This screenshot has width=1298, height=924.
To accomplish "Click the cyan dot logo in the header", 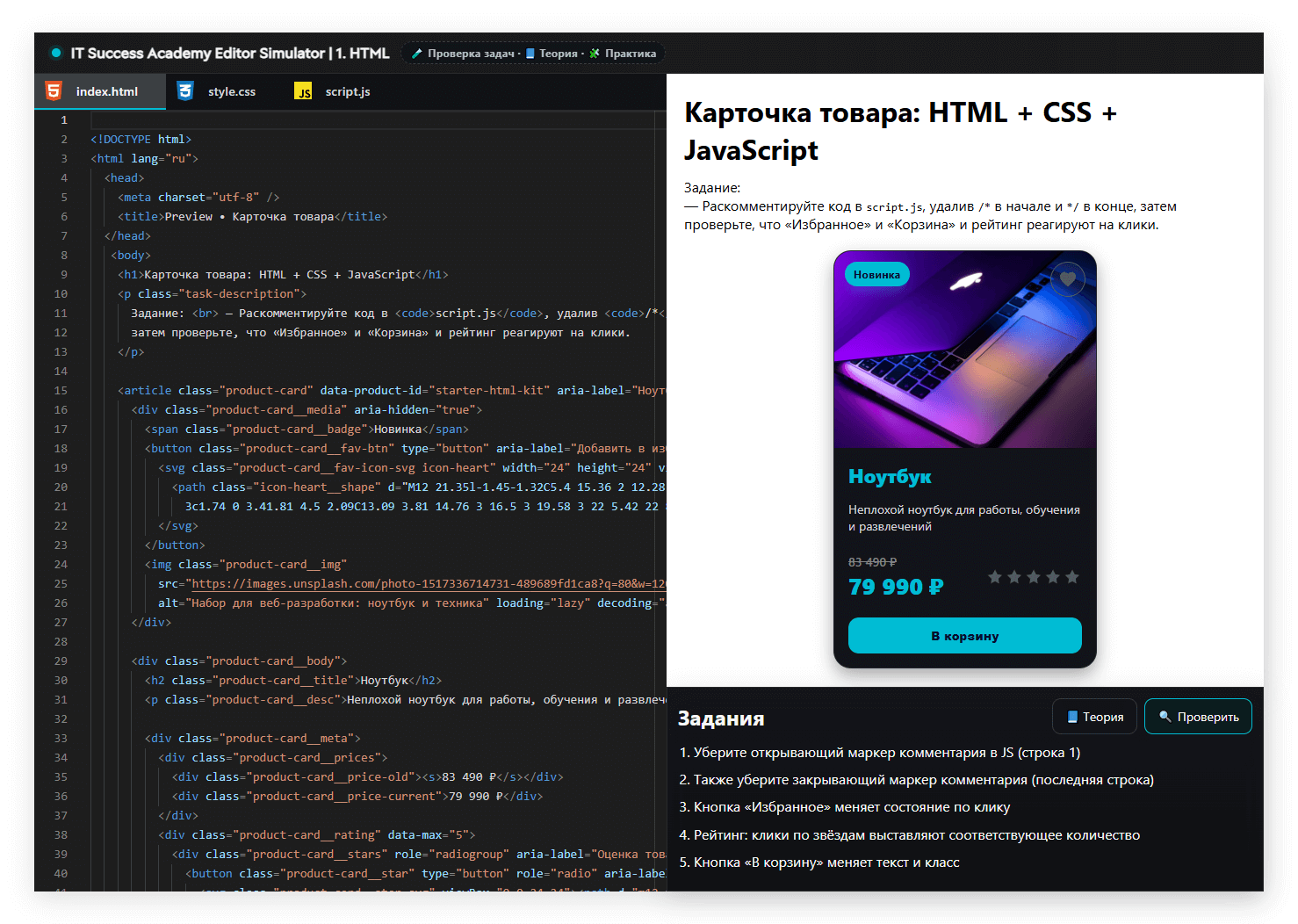I will click(56, 53).
